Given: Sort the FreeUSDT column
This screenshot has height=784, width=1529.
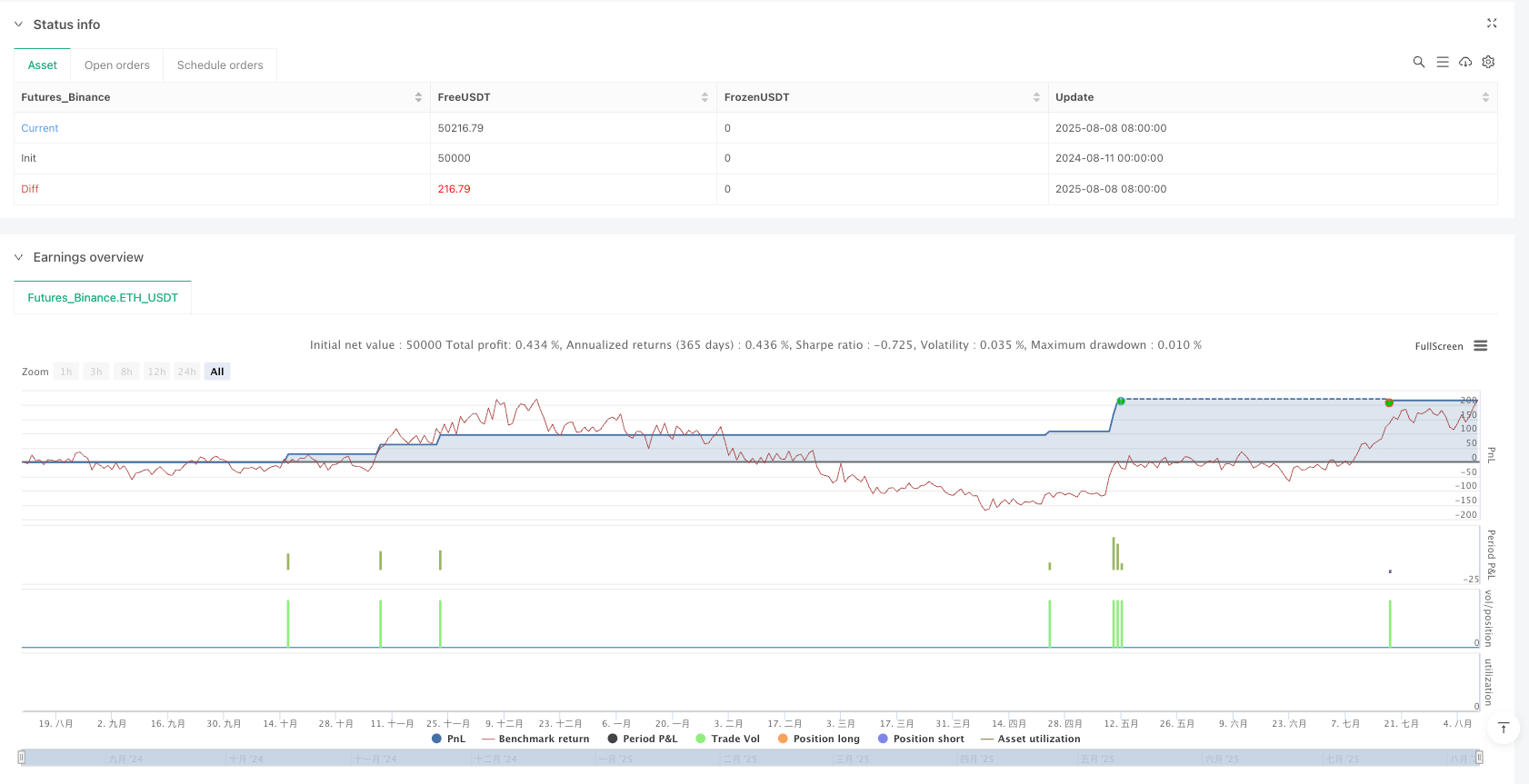Looking at the screenshot, I should 705,97.
